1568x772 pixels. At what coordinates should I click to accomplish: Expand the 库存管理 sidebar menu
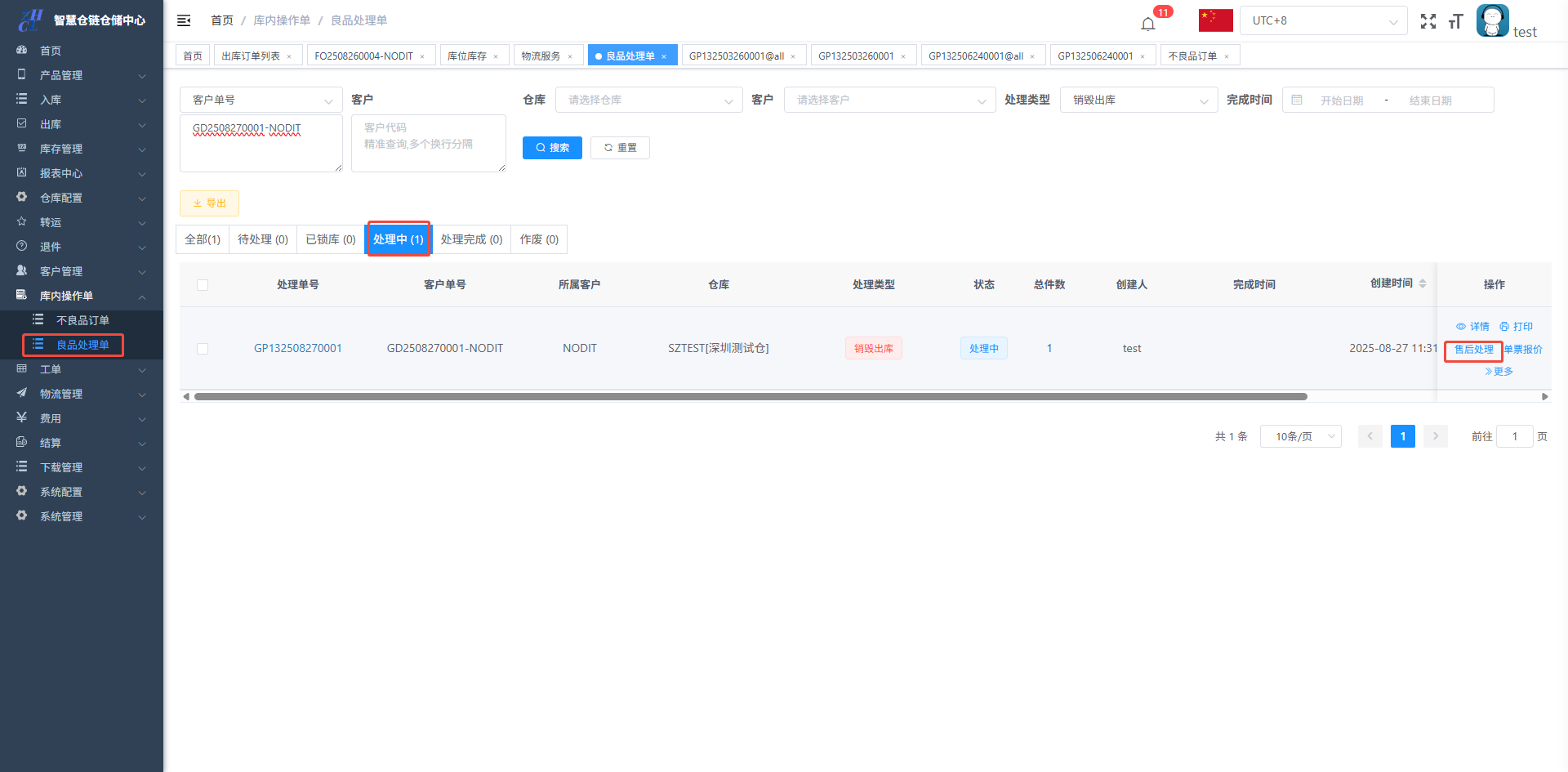click(x=82, y=149)
